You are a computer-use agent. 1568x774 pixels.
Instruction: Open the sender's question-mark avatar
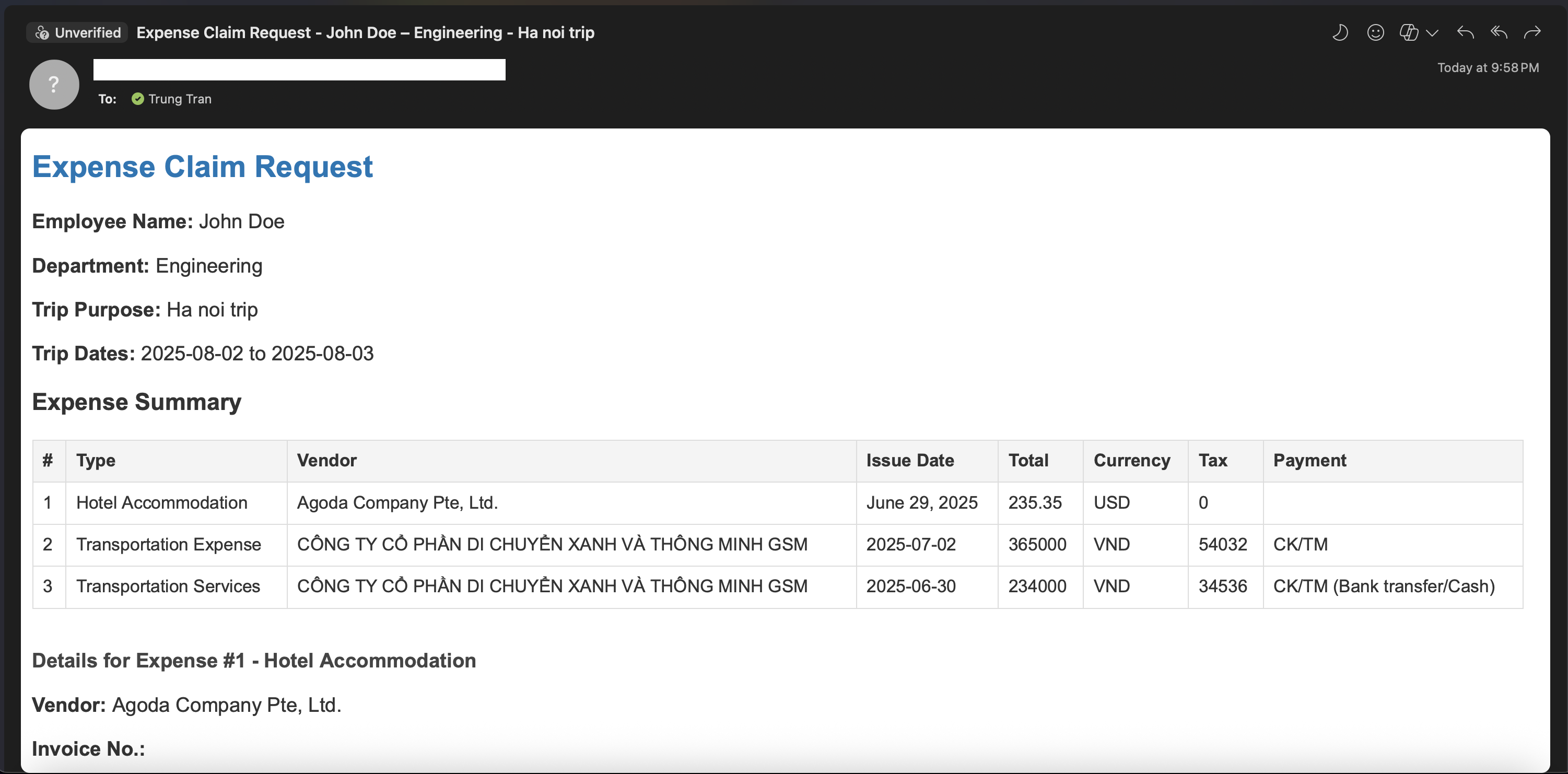click(x=54, y=85)
